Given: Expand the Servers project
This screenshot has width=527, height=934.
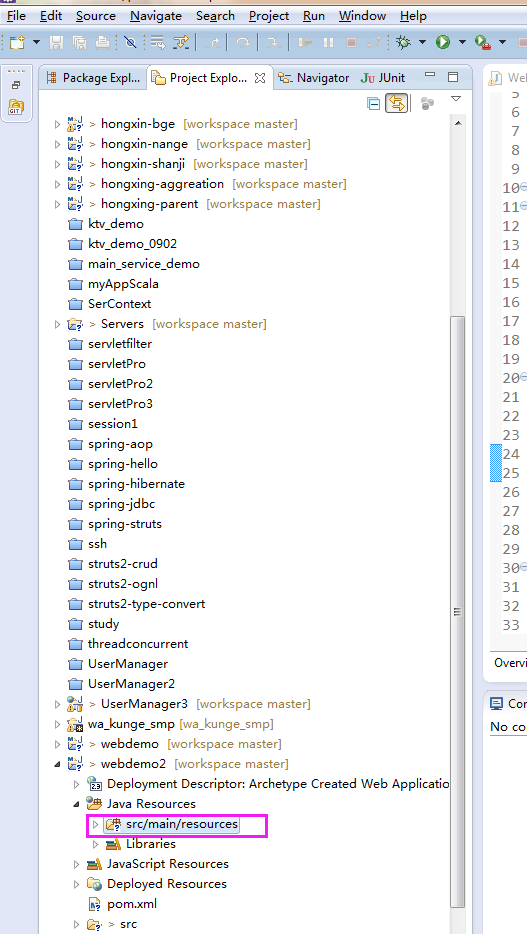Looking at the screenshot, I should click(x=57, y=324).
